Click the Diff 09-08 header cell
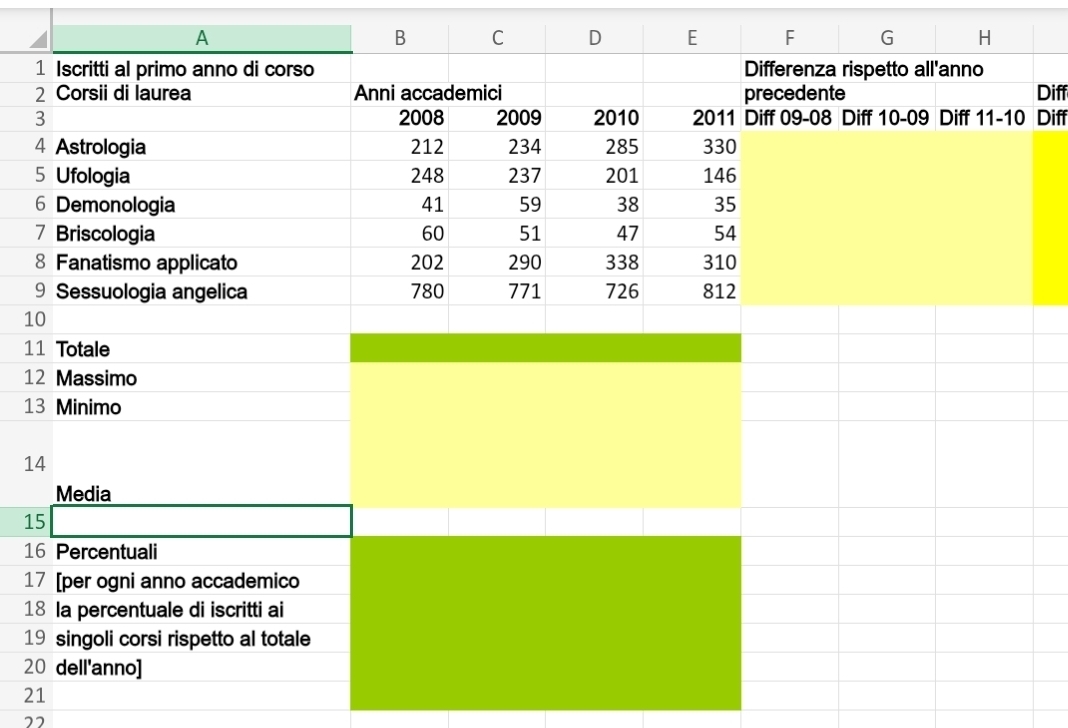 point(789,119)
